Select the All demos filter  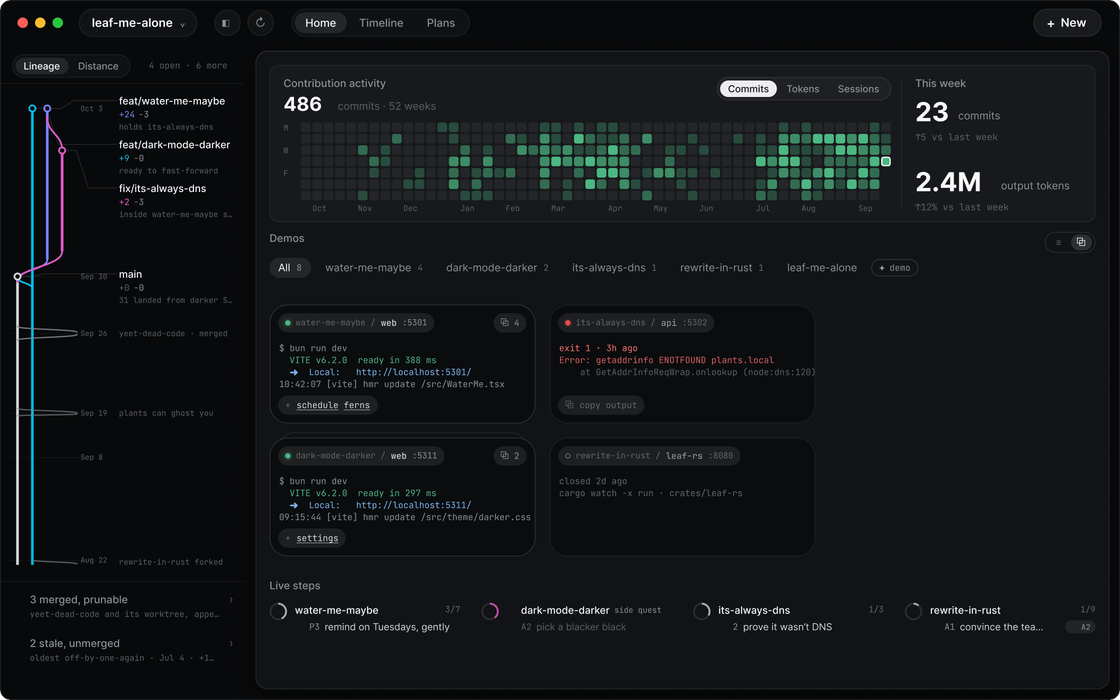(290, 268)
